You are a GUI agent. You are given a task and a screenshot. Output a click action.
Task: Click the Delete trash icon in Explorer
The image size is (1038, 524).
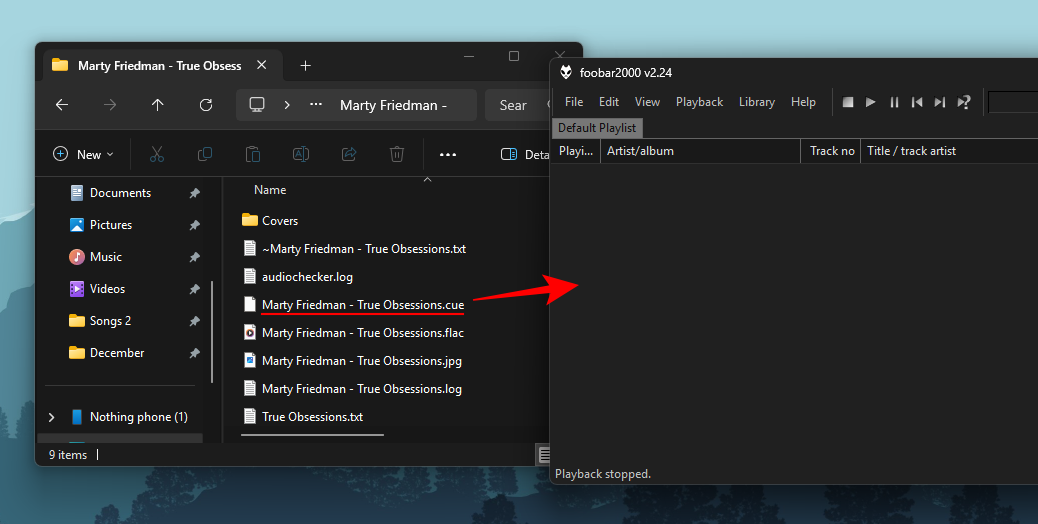pos(397,154)
